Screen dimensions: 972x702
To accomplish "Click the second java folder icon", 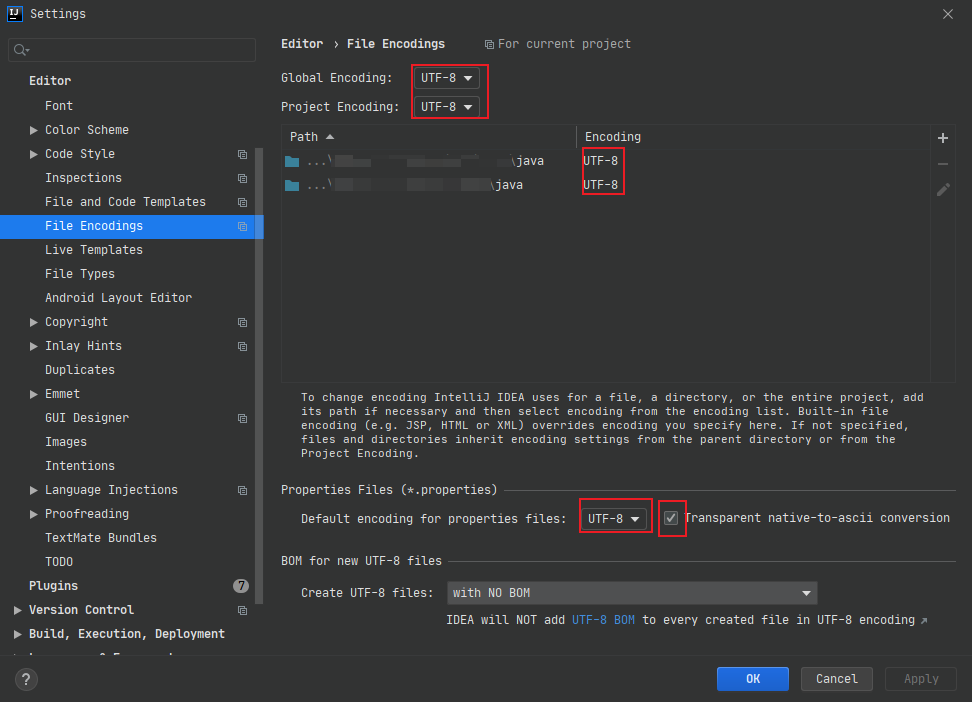I will 292,185.
